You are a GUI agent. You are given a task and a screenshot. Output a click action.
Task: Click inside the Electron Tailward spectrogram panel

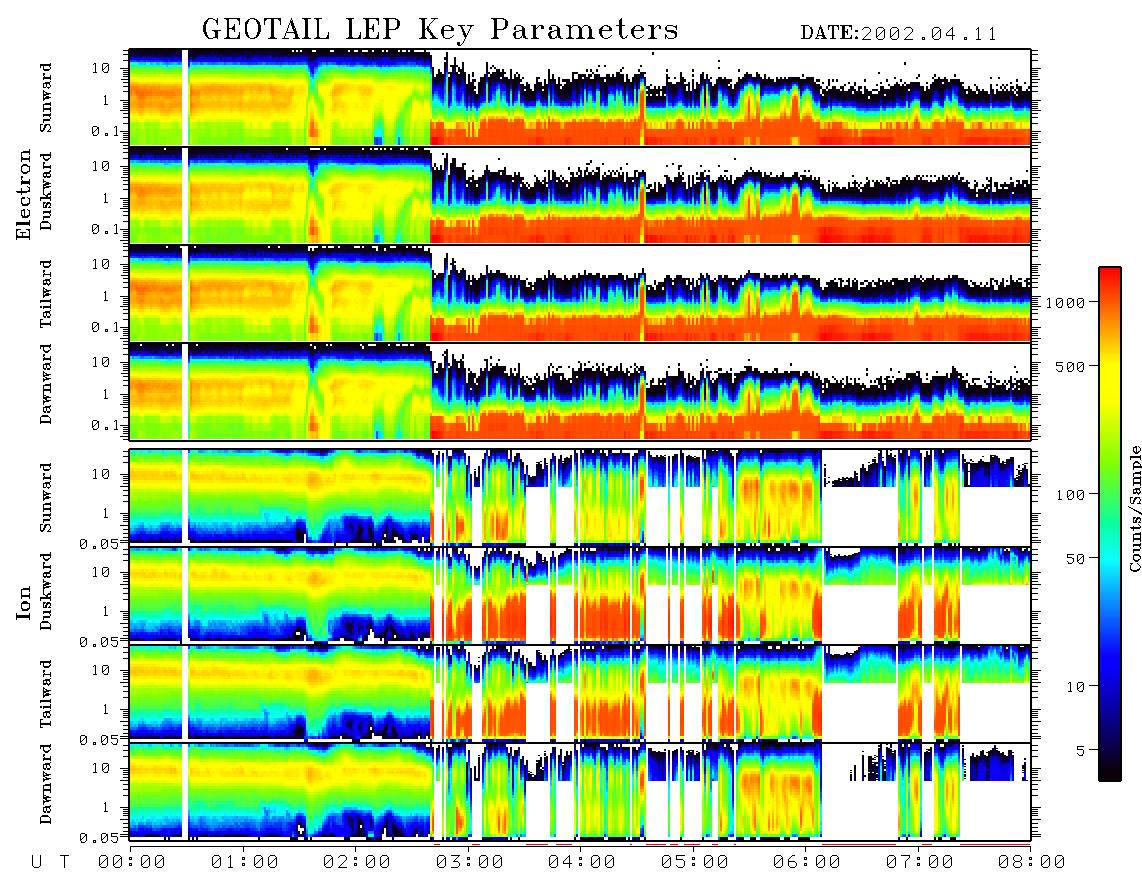(x=580, y=293)
